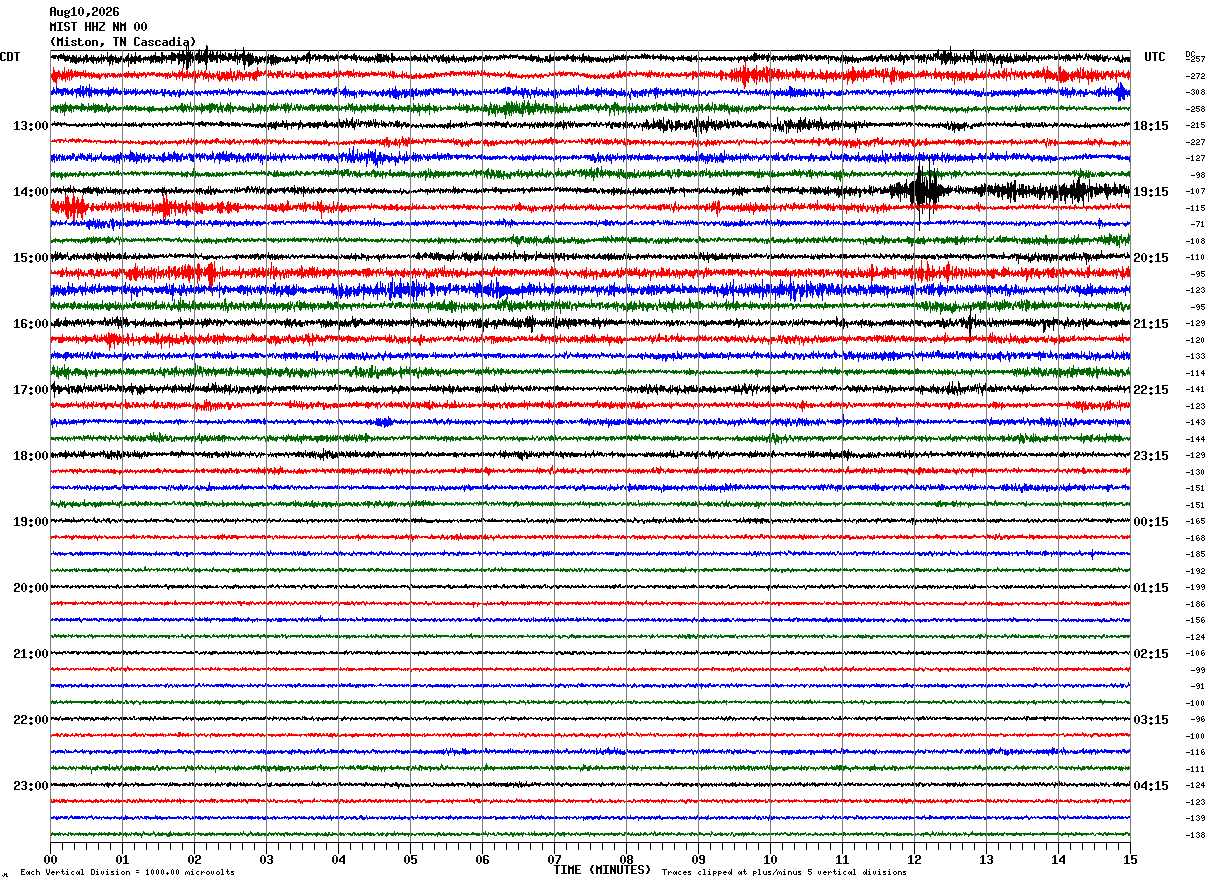Click DC offset value -192

[1195, 571]
